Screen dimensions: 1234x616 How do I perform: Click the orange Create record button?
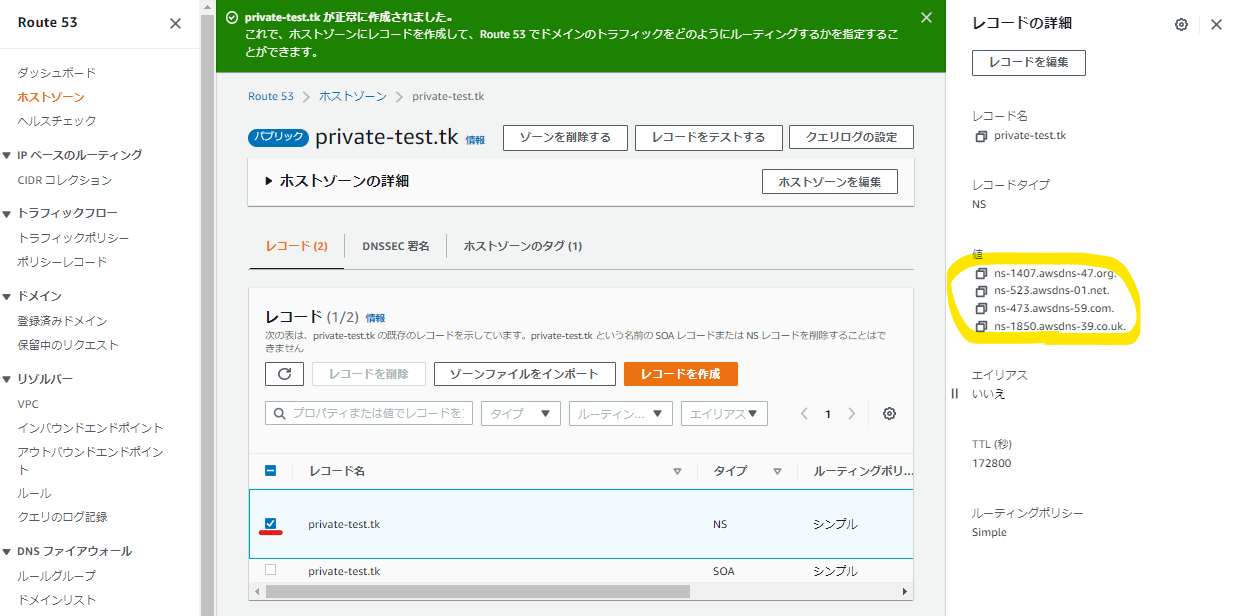[681, 374]
